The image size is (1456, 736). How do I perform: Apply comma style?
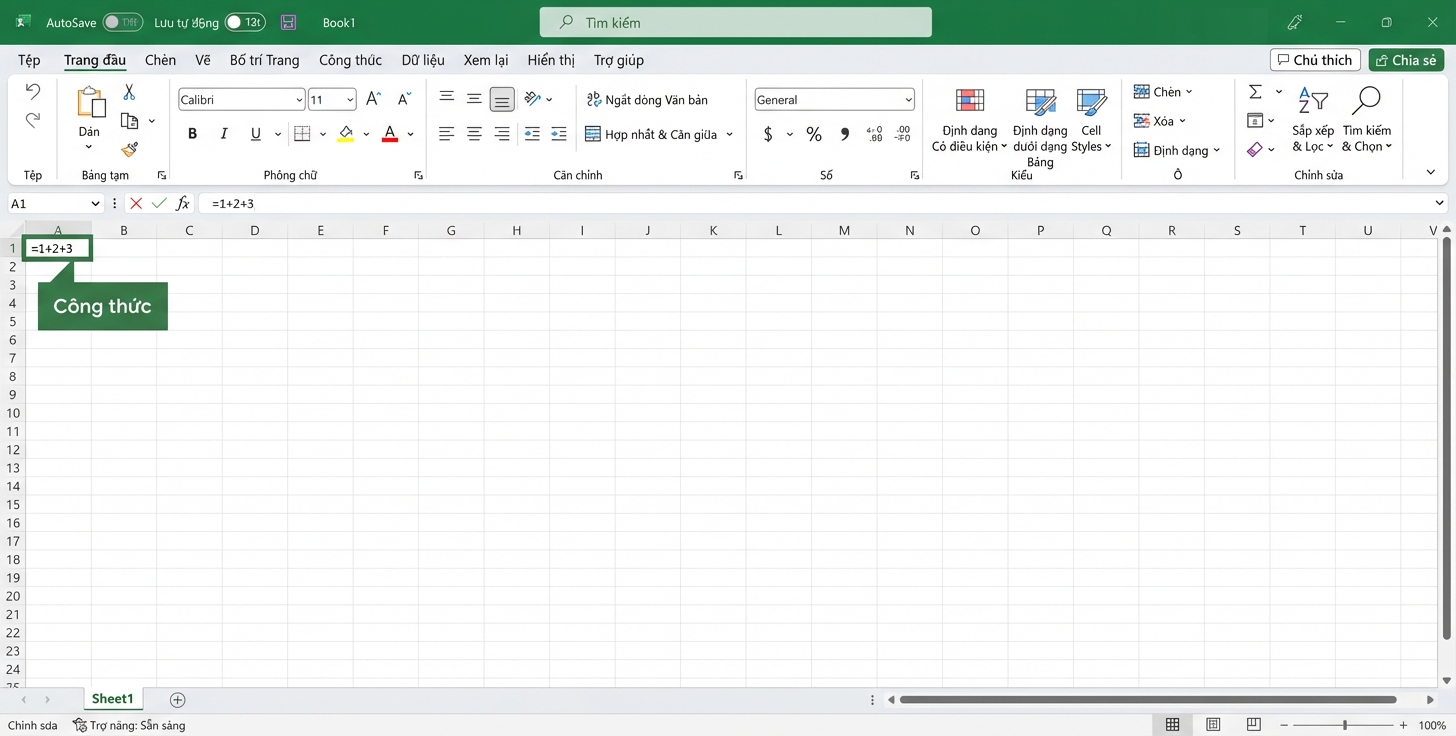pyautogui.click(x=845, y=134)
